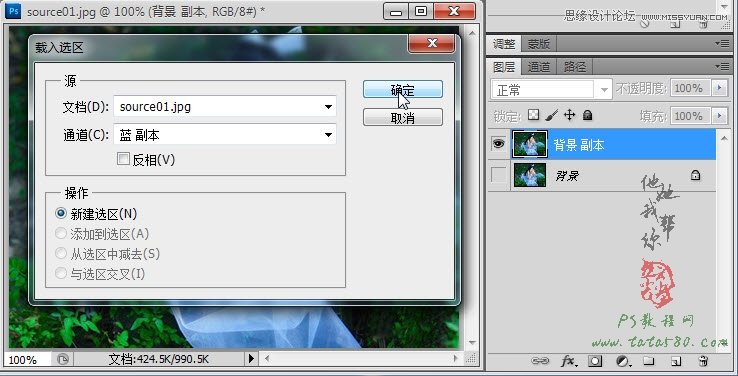The image size is (738, 376).
Task: Add a layer mask with the mask icon
Action: pos(595,361)
